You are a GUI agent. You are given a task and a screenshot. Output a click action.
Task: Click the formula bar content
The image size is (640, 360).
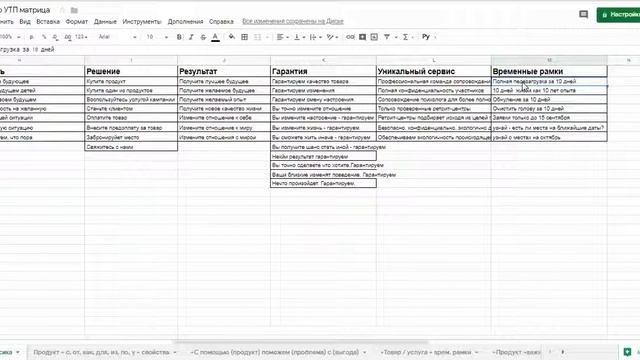[x=27, y=49]
